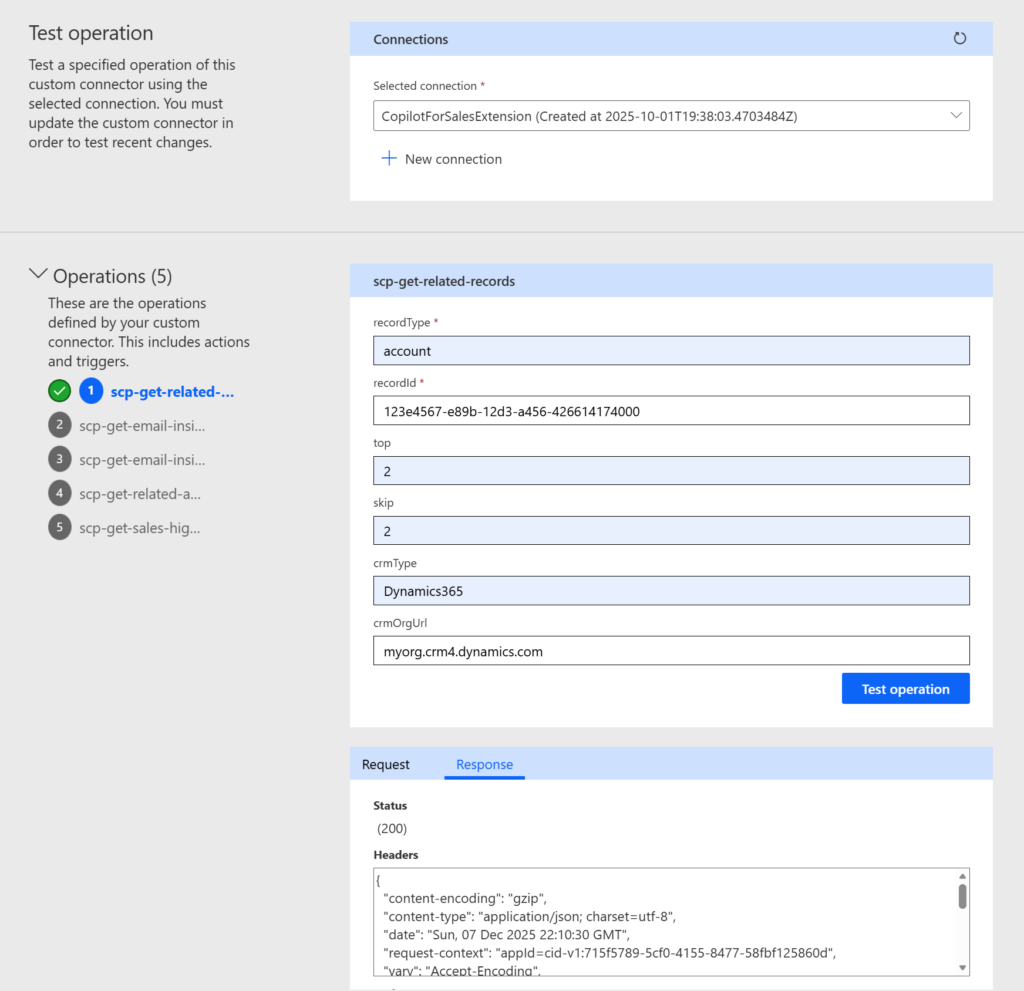Select operation number 3 circle badge

pos(60,459)
